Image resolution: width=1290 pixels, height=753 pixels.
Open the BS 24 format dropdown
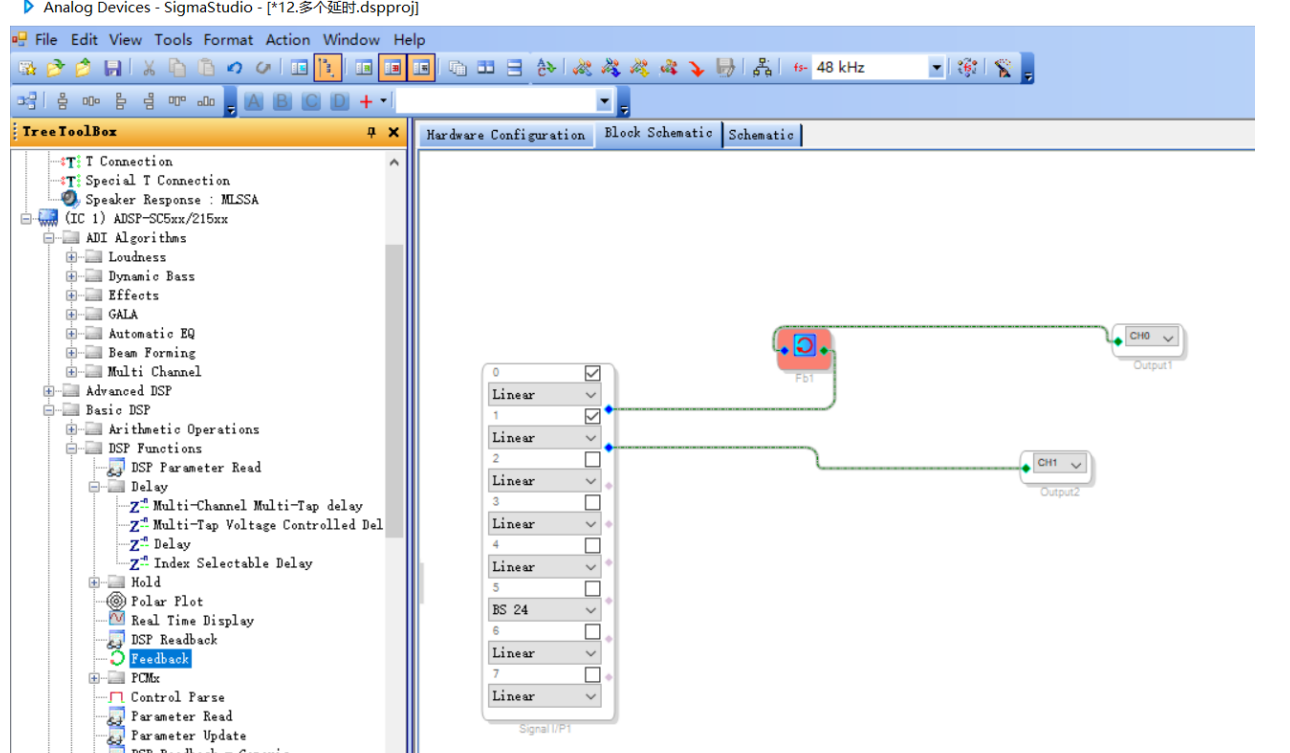(544, 609)
